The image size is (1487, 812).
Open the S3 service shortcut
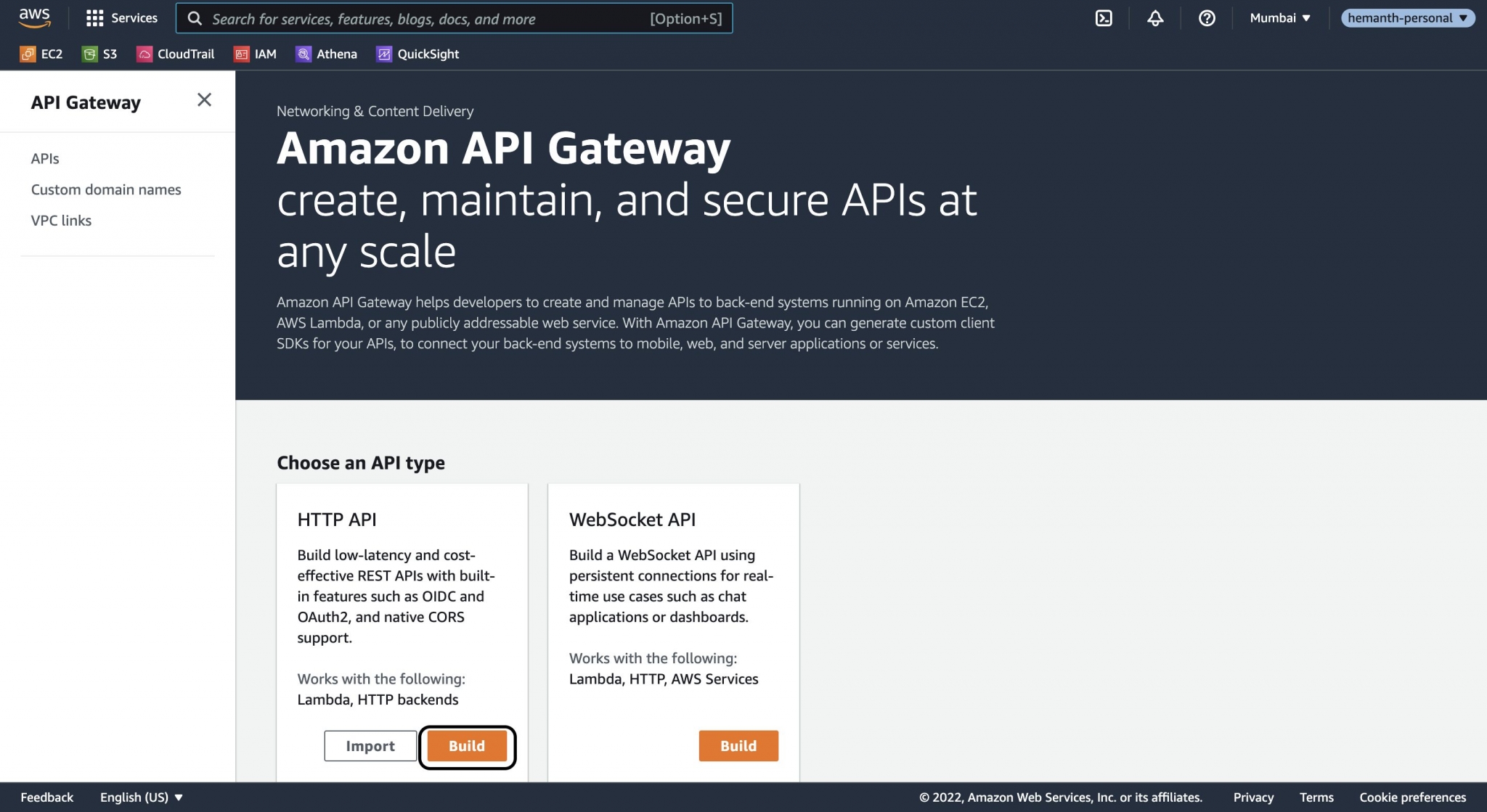coord(101,54)
